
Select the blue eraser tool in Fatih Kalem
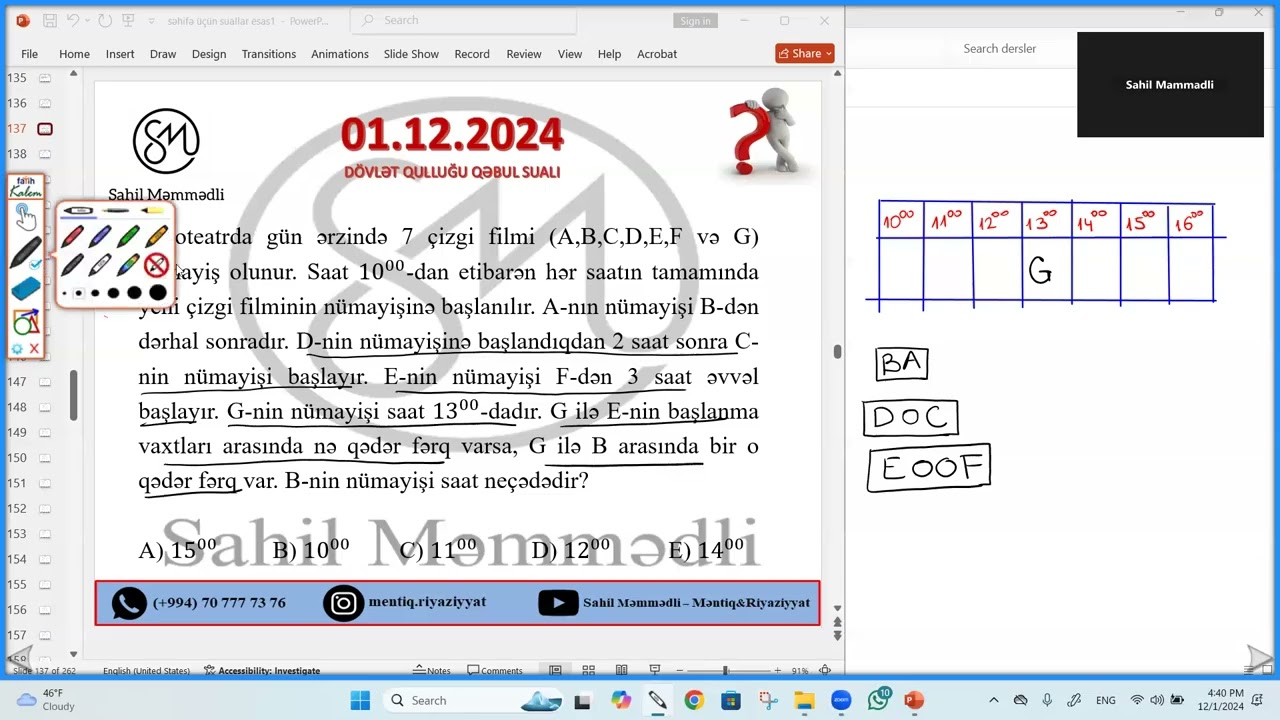(25, 289)
